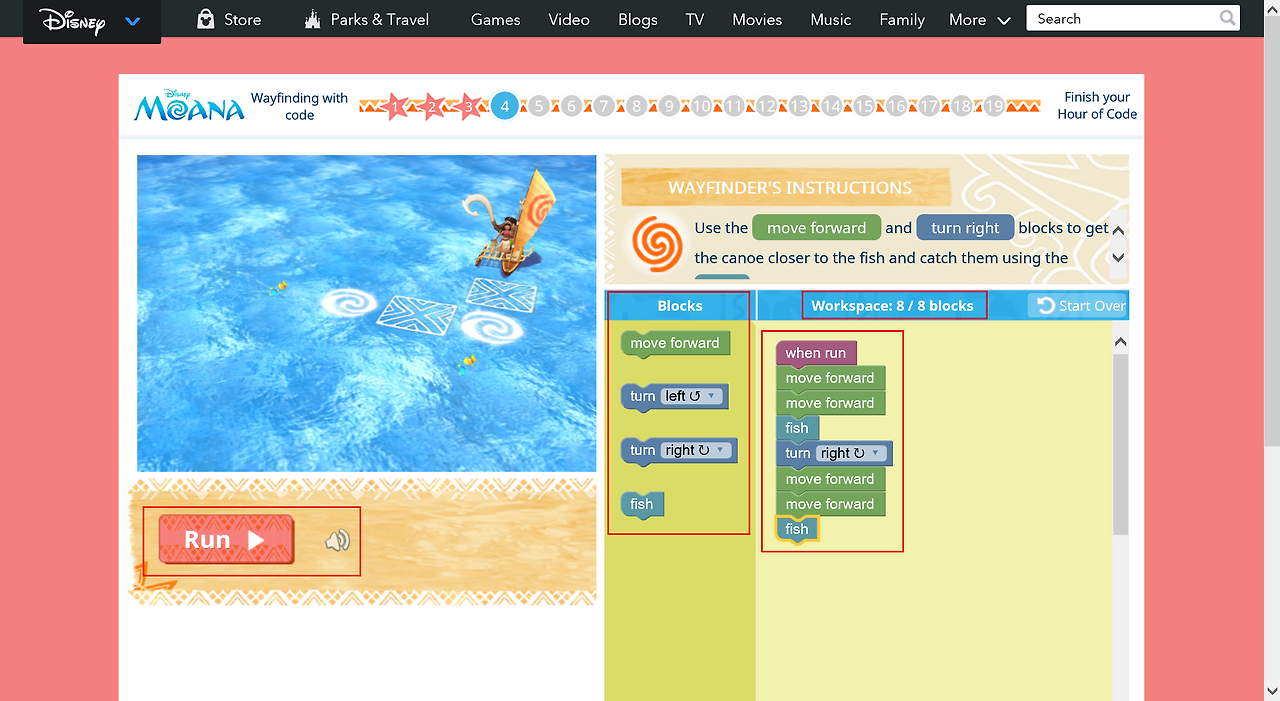Jump to level 6 bubble
The image size is (1280, 701).
point(571,106)
